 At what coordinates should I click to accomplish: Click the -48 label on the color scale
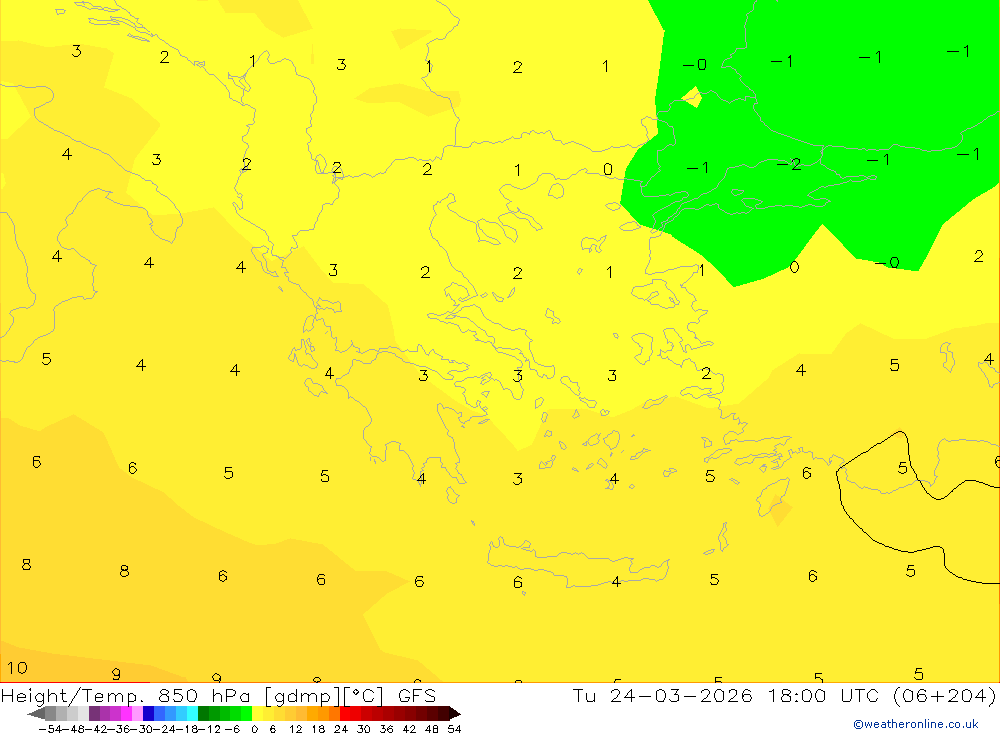tap(74, 729)
